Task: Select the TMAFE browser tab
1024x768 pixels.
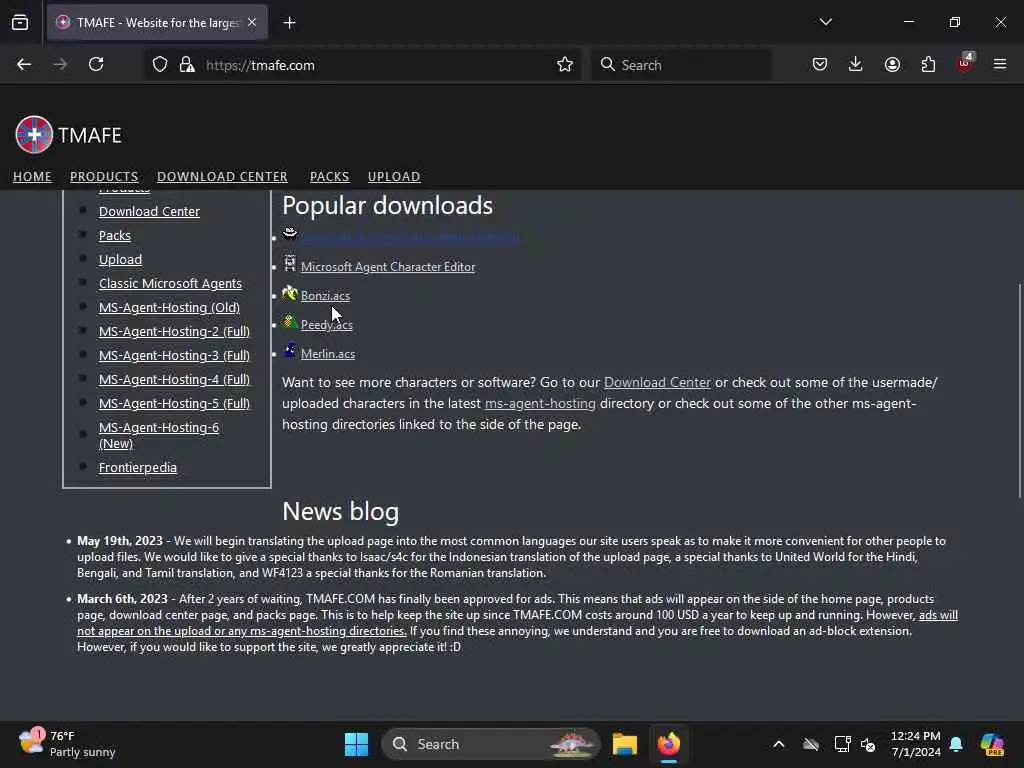Action: click(157, 23)
